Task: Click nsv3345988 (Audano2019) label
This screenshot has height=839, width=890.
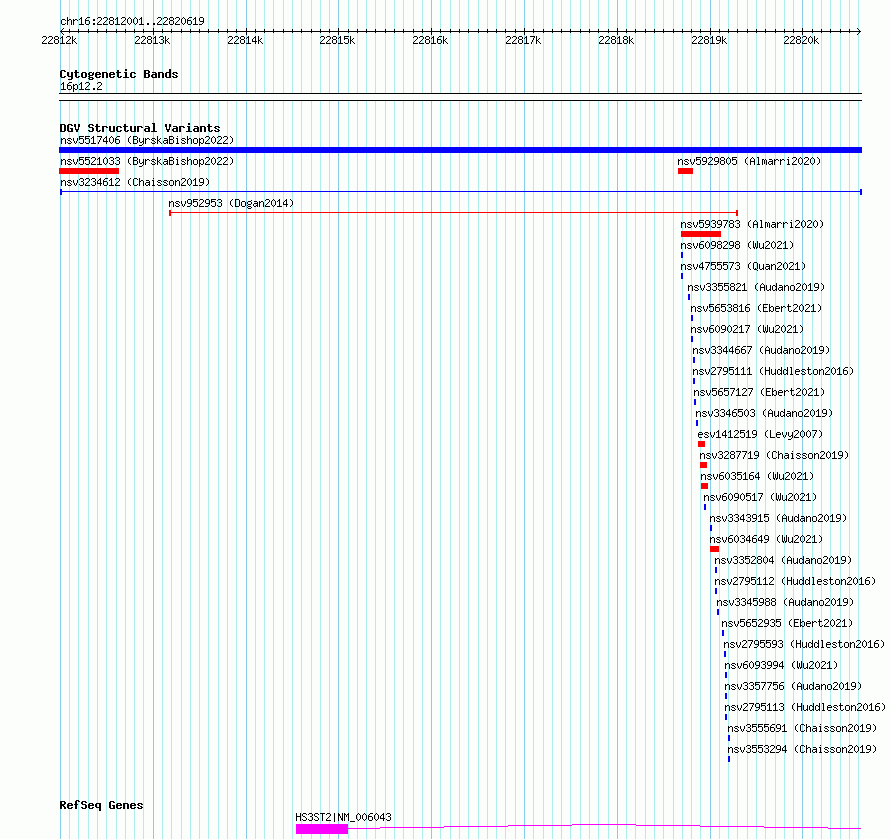Action: coord(785,602)
